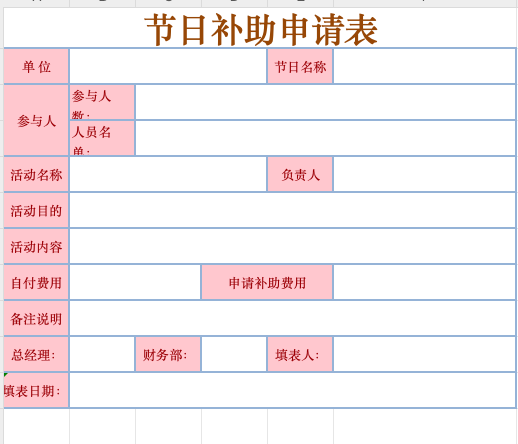Select the 填表日期 cell with green marker

36,390
